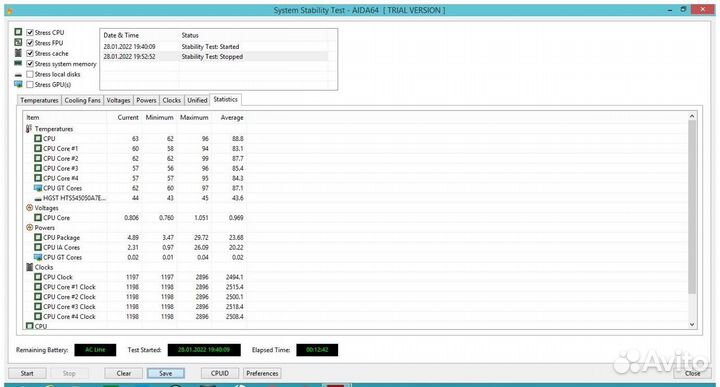The image size is (720, 387).
Task: Select the Statistics tab
Action: 225,99
